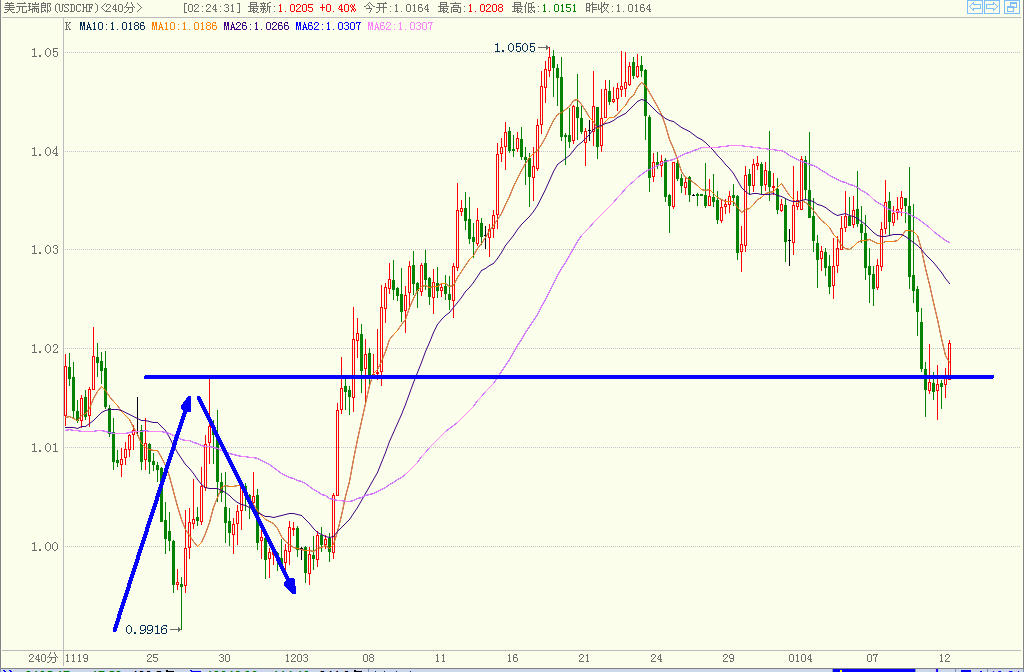Screen dimensions: 1024x672
Task: Click the 0104 date on time axis
Action: point(801,658)
